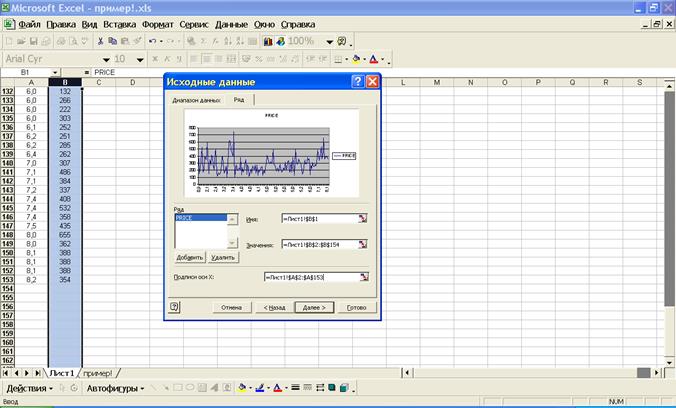Click the 3-D box icon in drawing toolbar
676x408 pixels.
pos(344,388)
